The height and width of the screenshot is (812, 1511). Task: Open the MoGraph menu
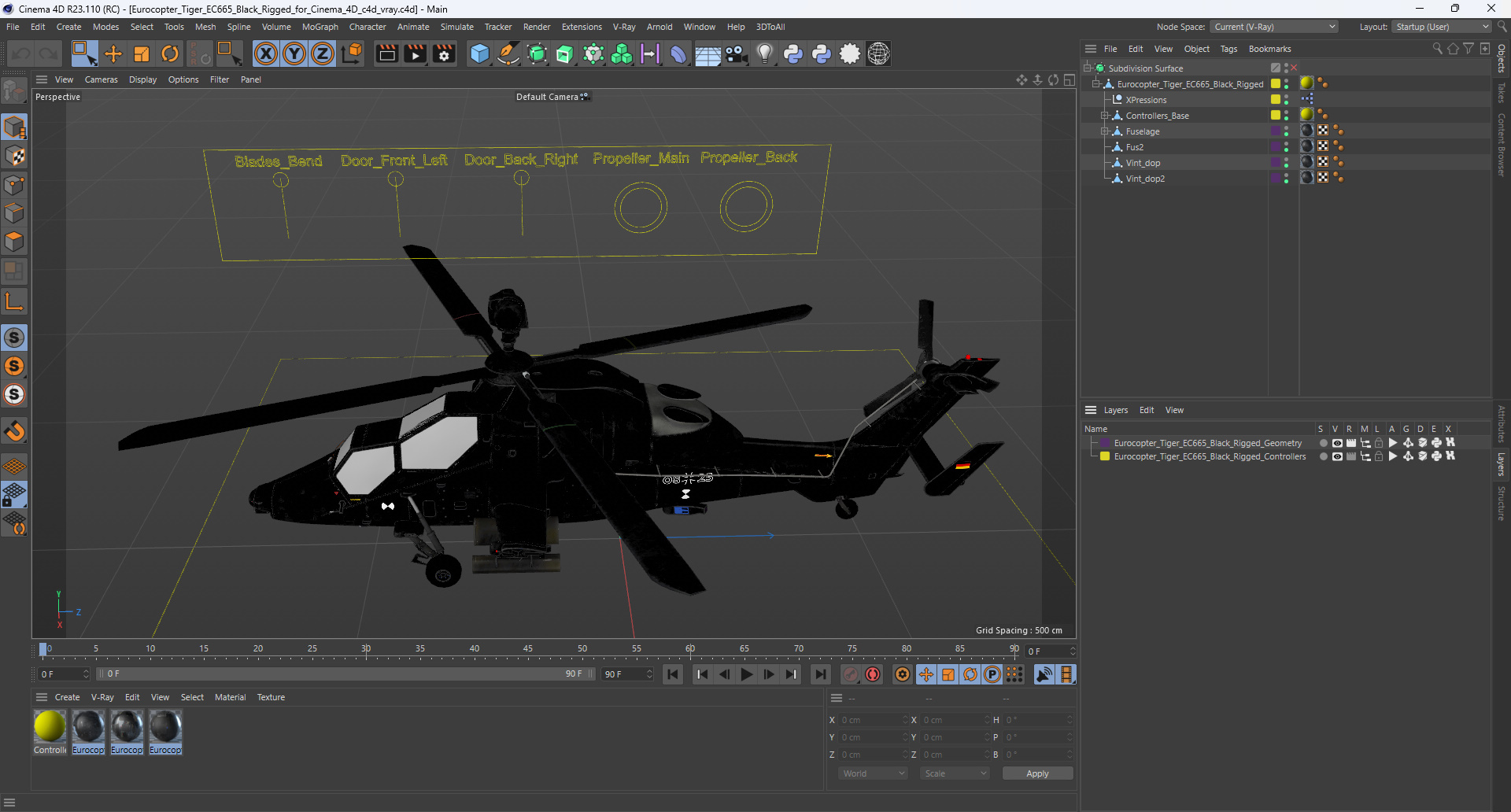click(320, 27)
